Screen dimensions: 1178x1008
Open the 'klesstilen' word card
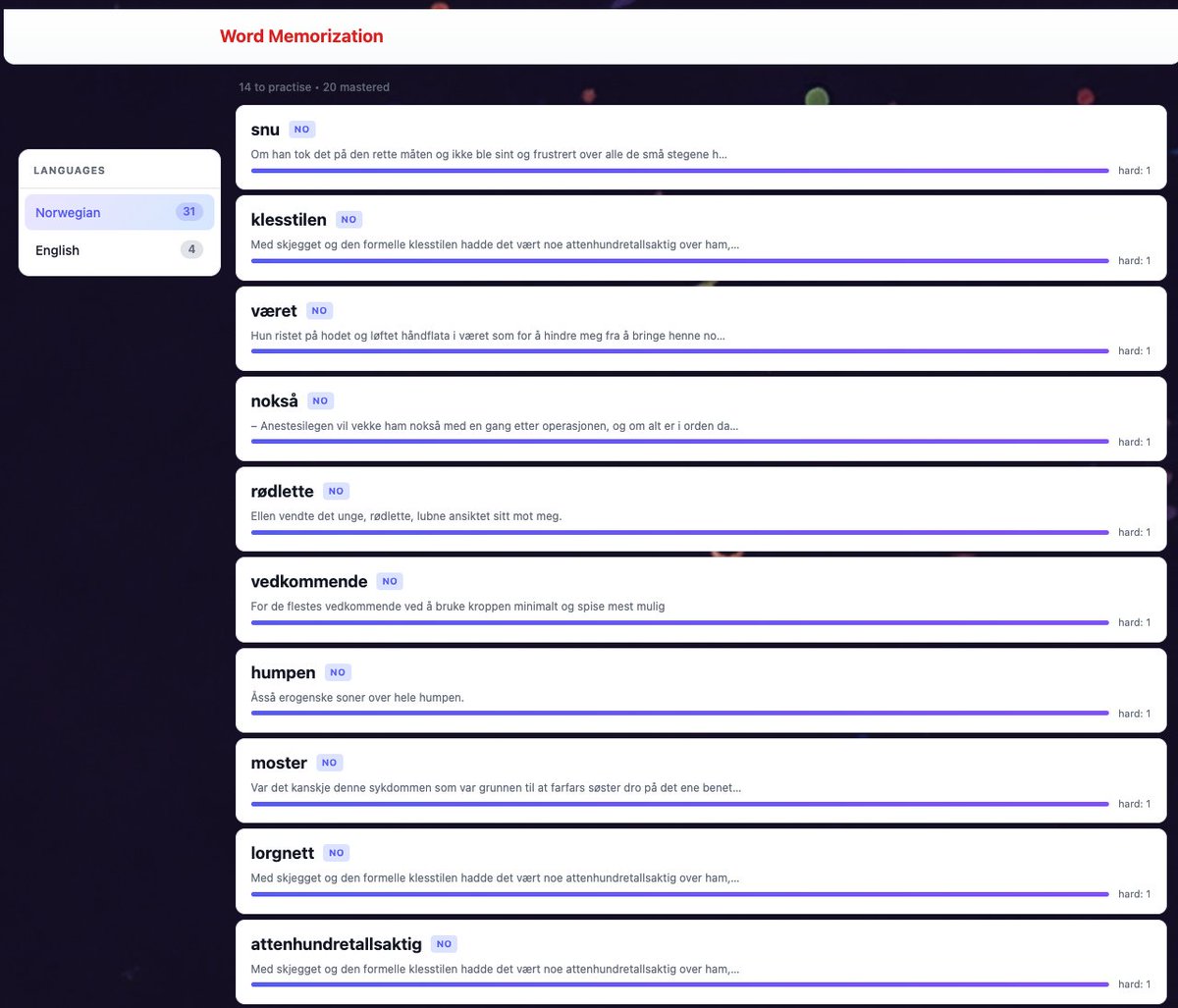701,238
